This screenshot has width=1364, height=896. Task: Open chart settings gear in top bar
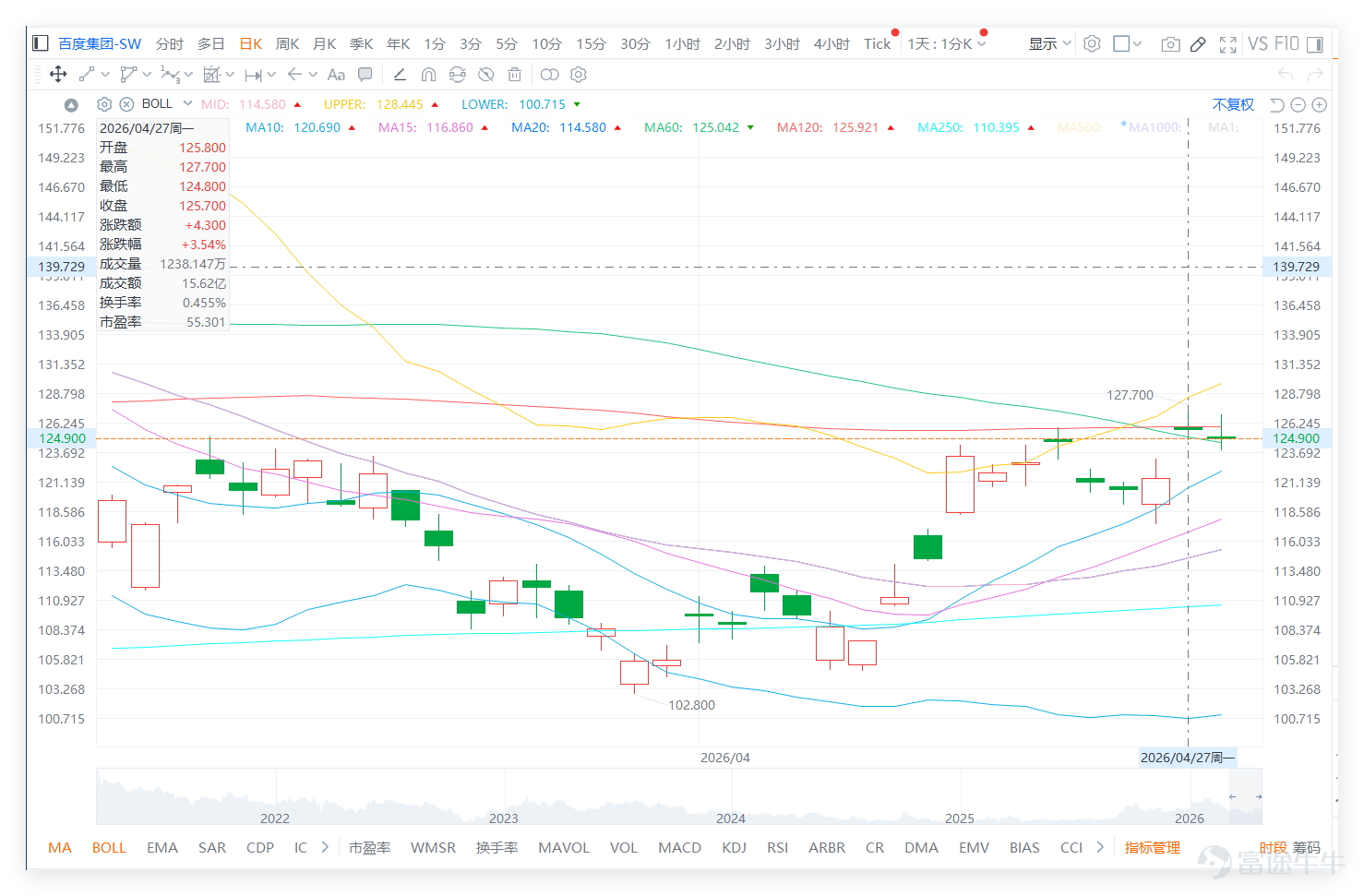coord(1092,43)
